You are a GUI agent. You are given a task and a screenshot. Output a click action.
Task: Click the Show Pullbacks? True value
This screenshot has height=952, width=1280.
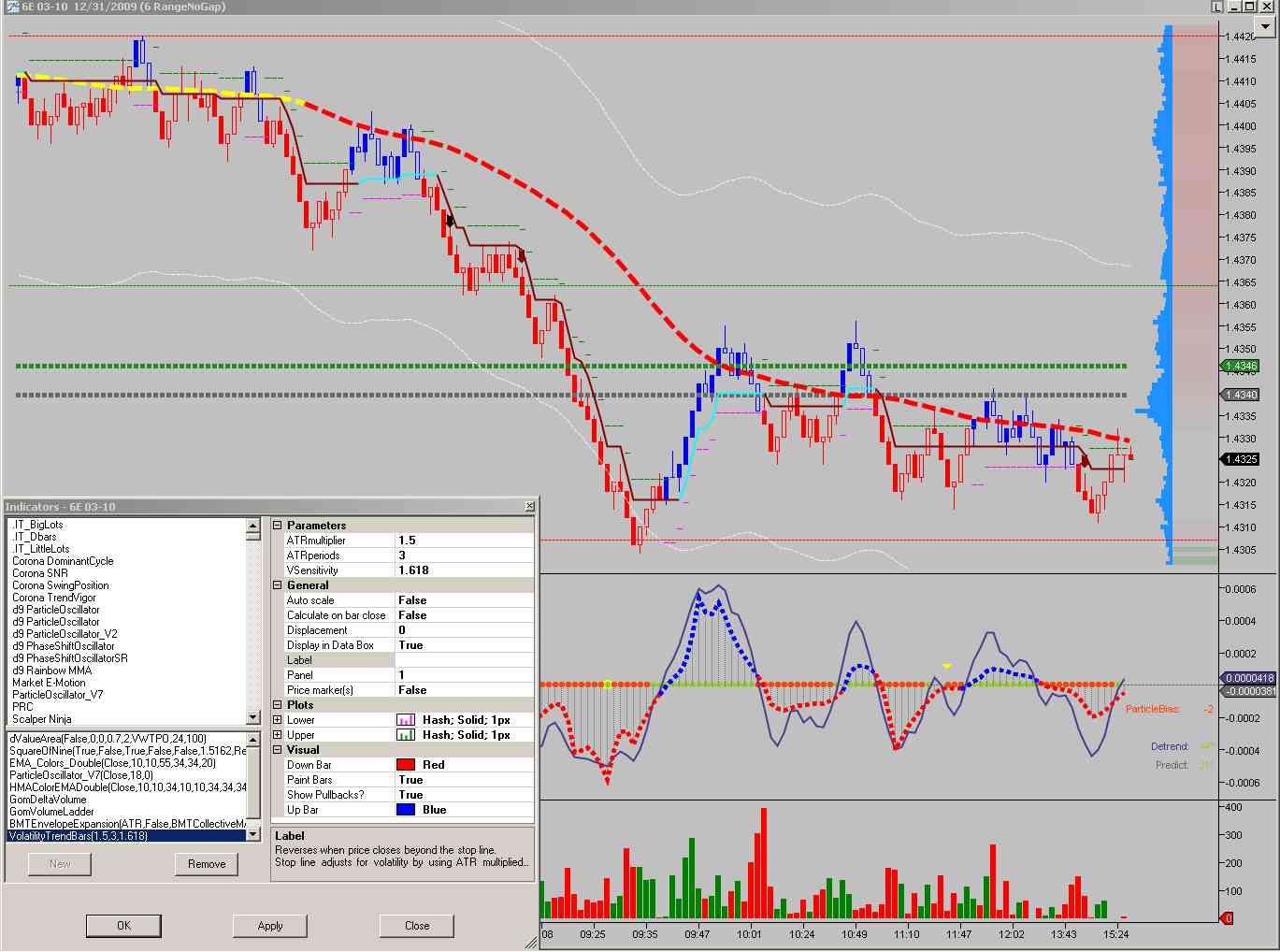pyautogui.click(x=464, y=795)
